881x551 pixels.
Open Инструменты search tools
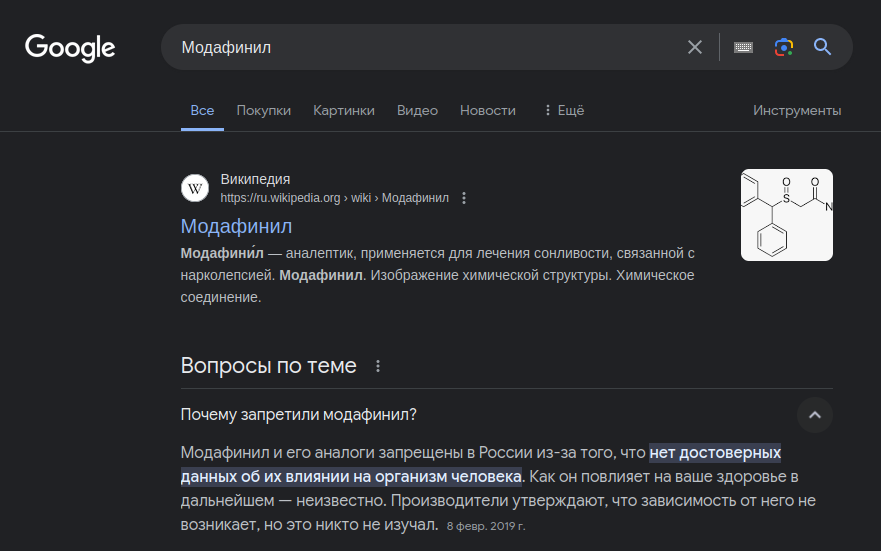click(x=797, y=111)
